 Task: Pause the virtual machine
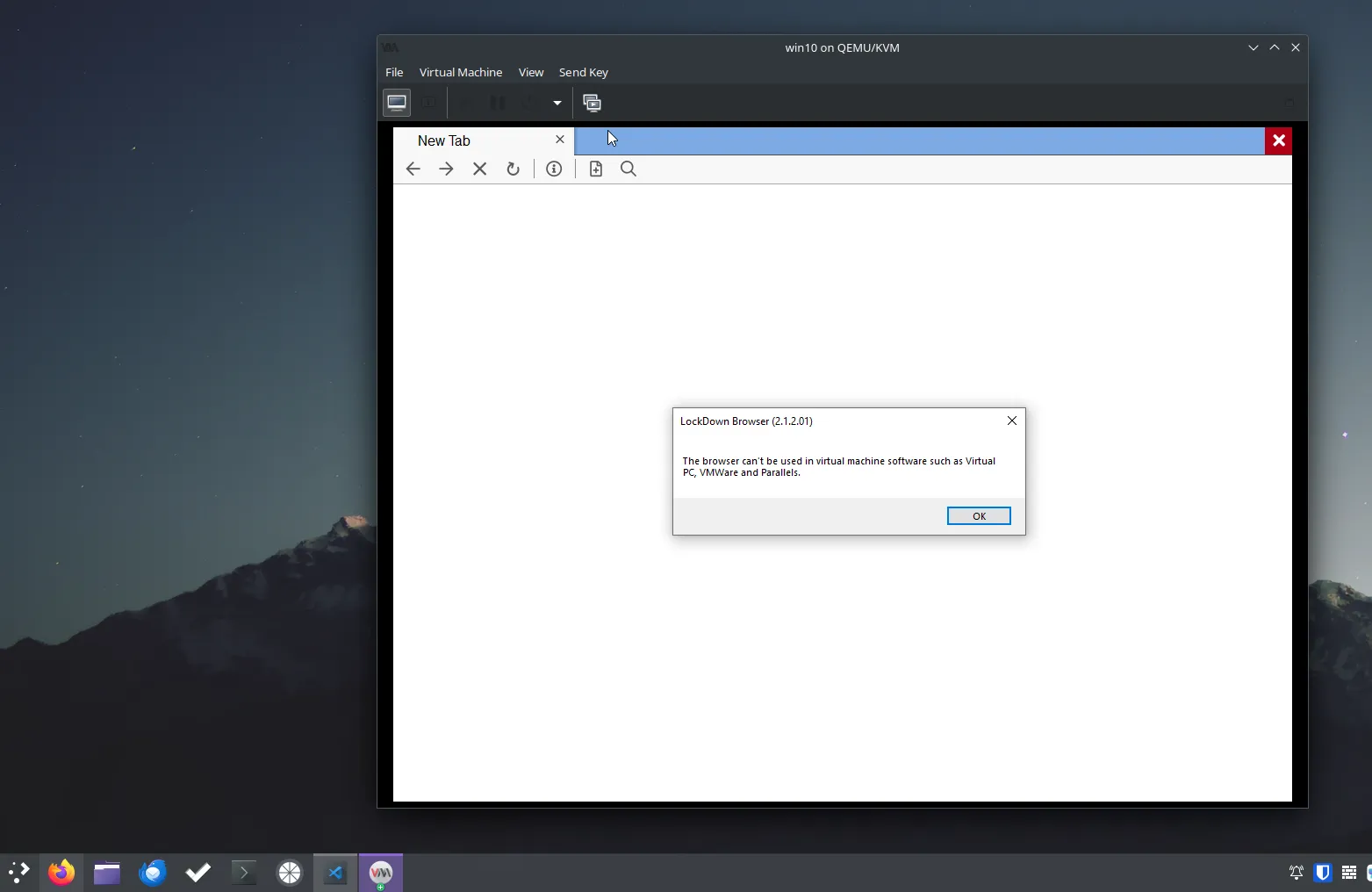(x=498, y=103)
